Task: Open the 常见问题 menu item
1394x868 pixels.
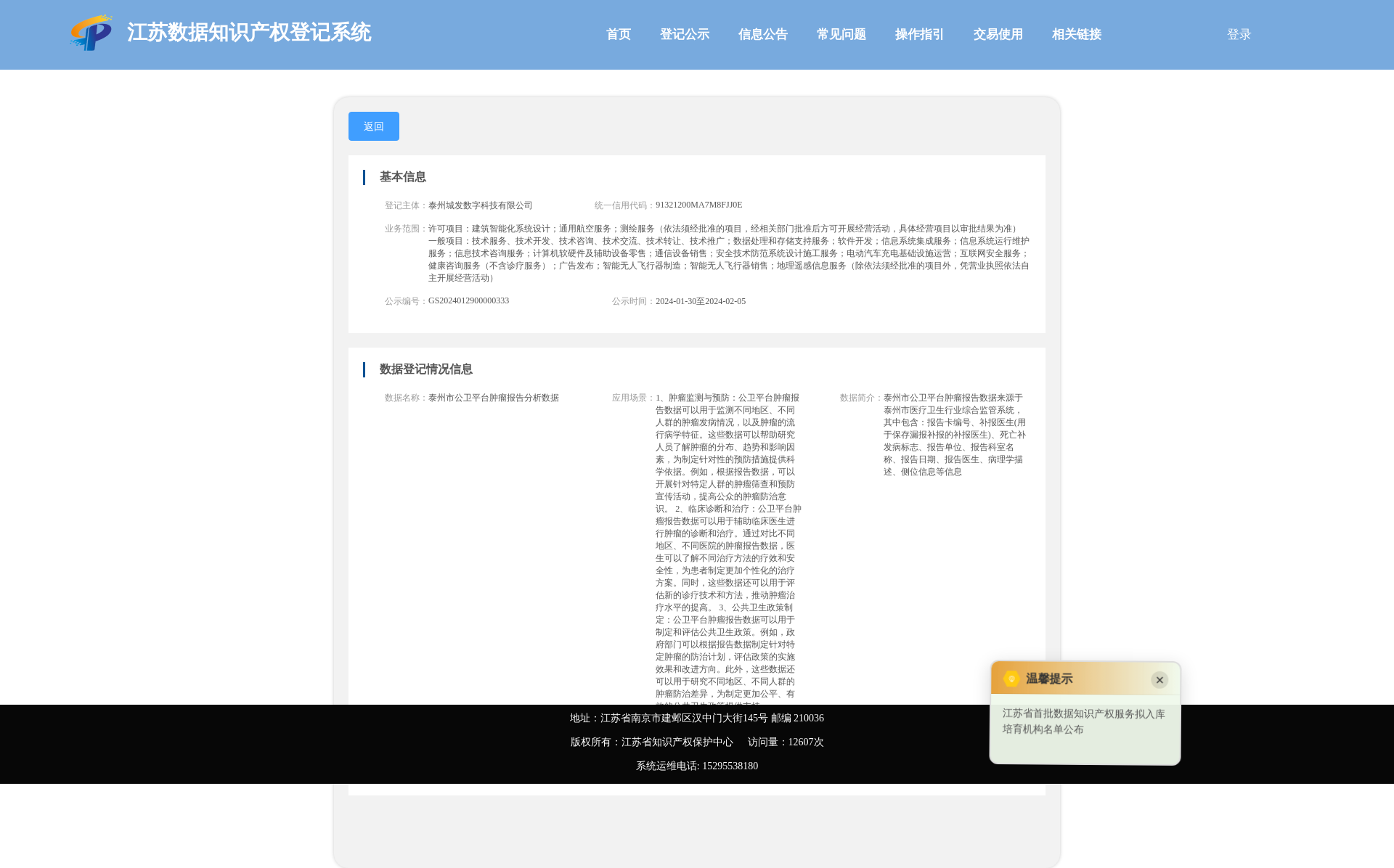Action: (x=841, y=34)
